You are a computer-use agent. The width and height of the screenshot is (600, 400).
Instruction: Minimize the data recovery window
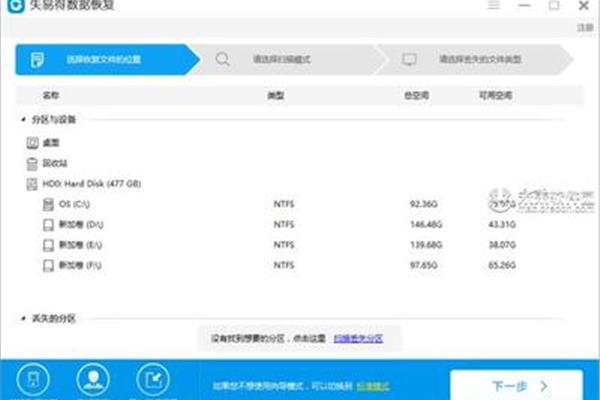[524, 5]
